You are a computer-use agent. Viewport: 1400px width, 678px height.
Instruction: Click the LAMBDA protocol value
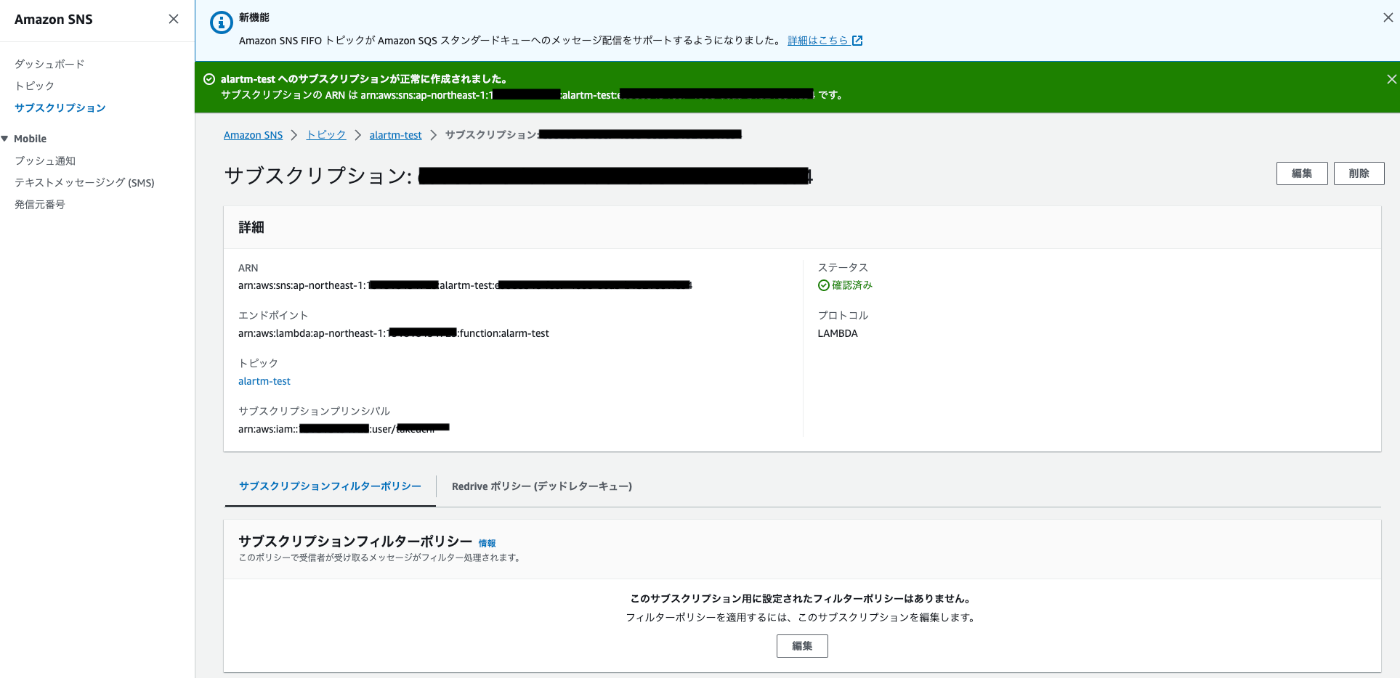click(838, 333)
